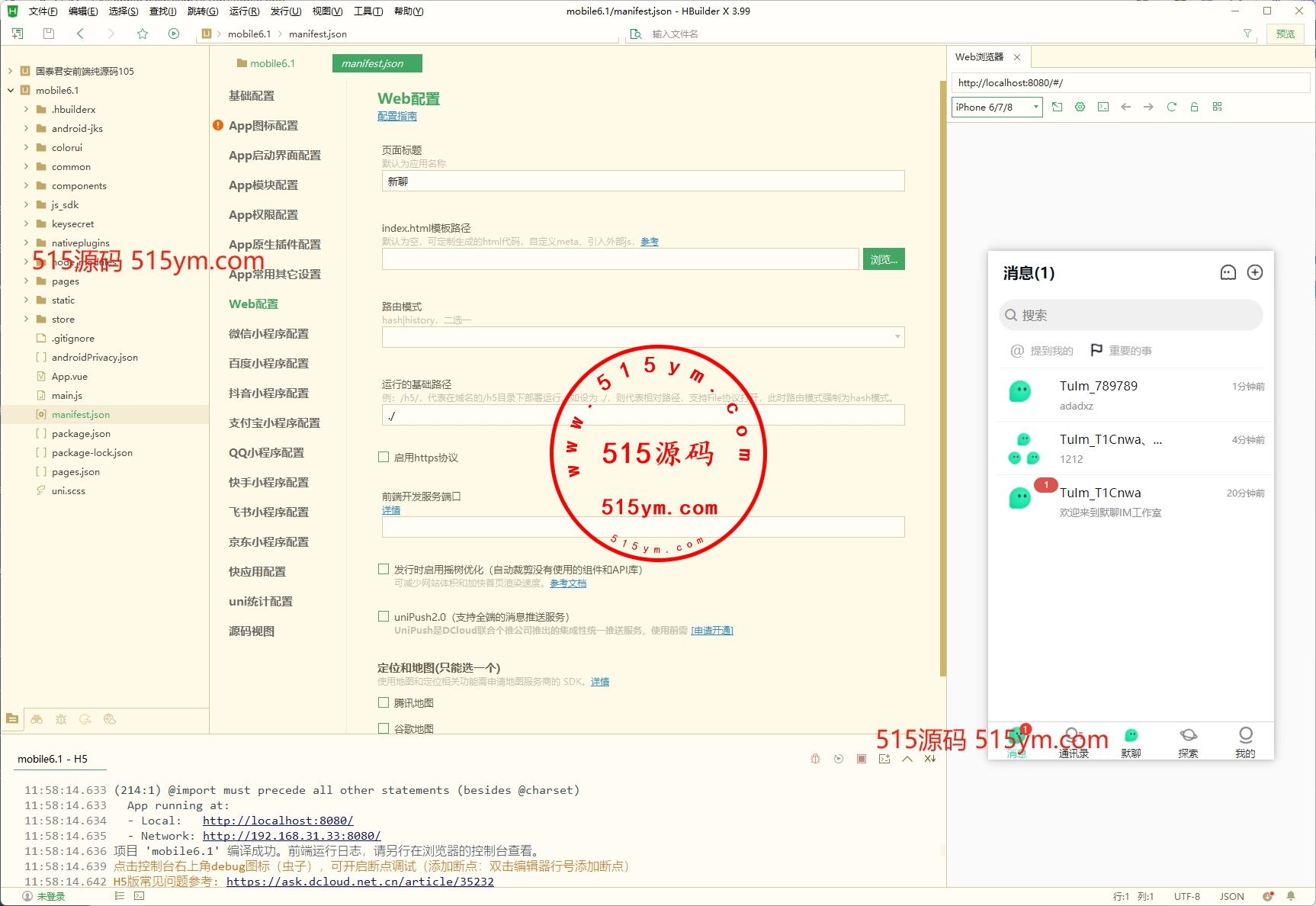The image size is (1316, 906).
Task: Click the run (play) icon in toolbar
Action: coord(174,34)
